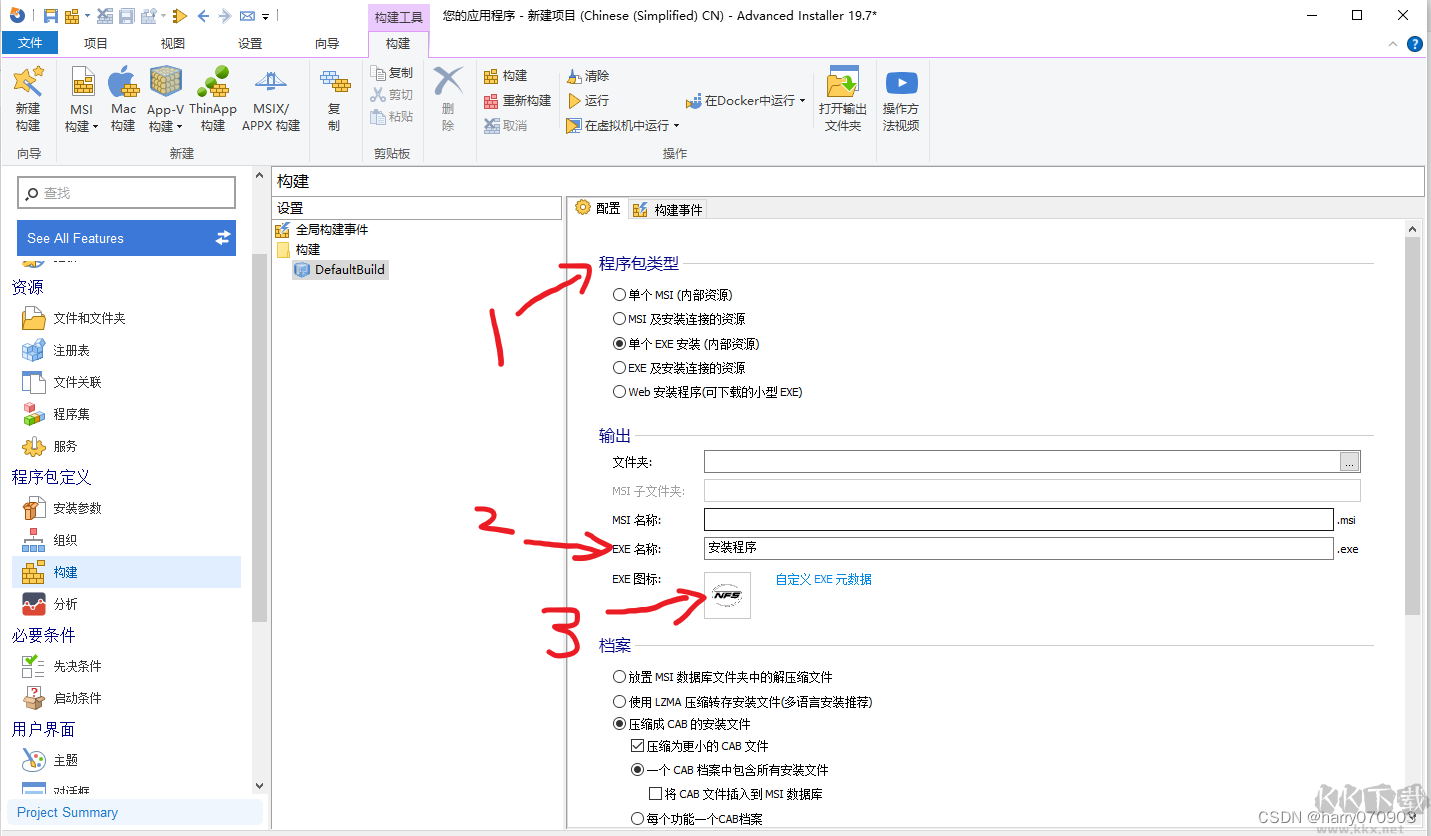Open the 分析 panel in sidebar
Viewport: 1431px width, 836px height.
point(65,604)
